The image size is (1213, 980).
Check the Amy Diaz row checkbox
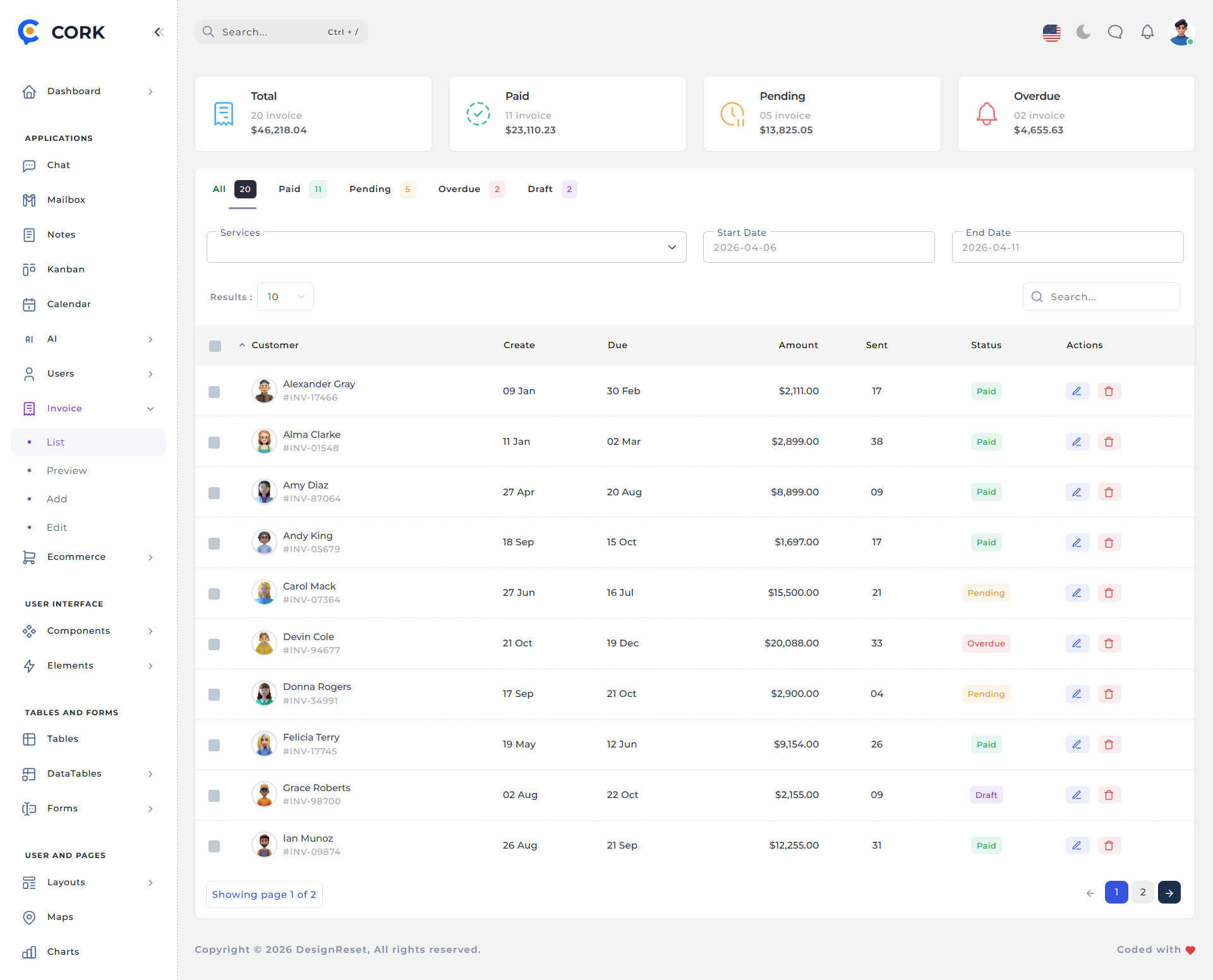[214, 493]
